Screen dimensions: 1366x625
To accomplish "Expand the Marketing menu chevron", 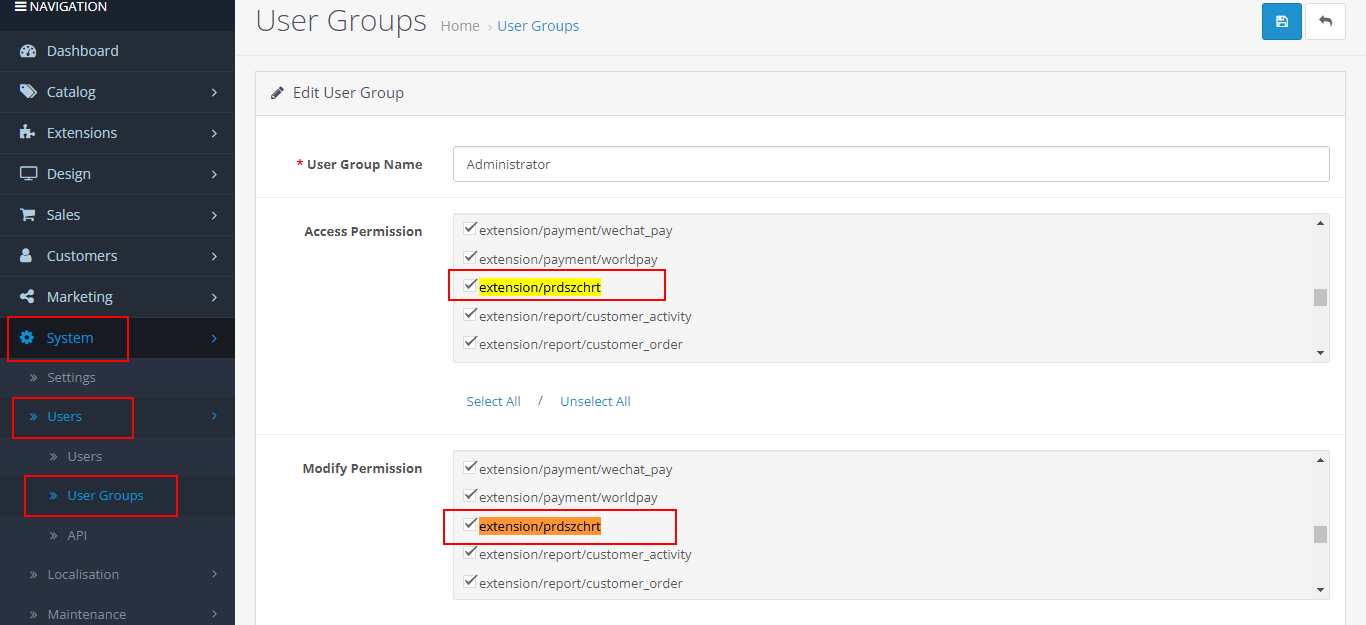I will pyautogui.click(x=214, y=297).
